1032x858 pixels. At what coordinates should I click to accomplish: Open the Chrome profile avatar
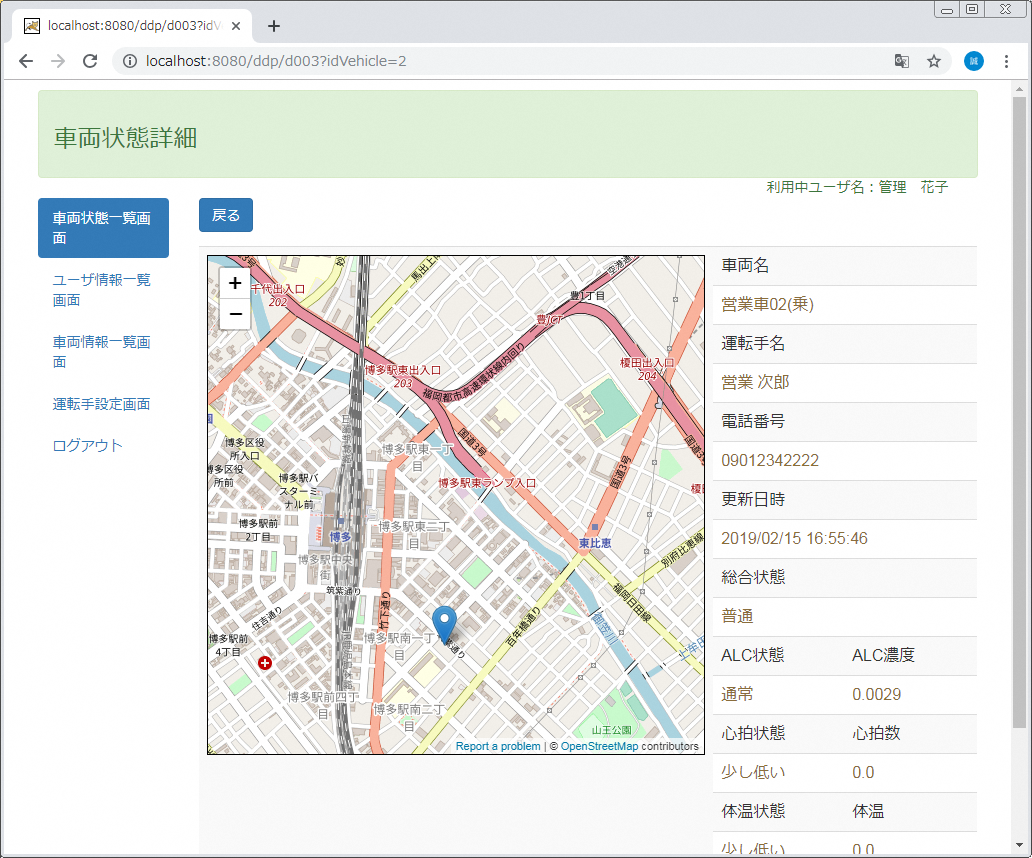pos(973,61)
